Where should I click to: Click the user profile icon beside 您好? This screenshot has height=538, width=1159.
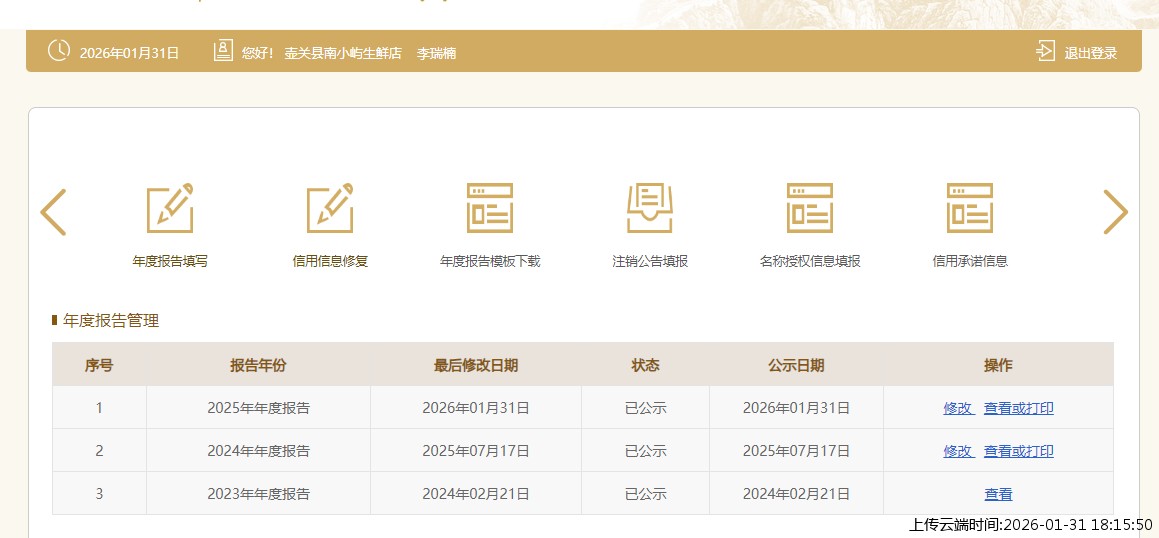[223, 51]
